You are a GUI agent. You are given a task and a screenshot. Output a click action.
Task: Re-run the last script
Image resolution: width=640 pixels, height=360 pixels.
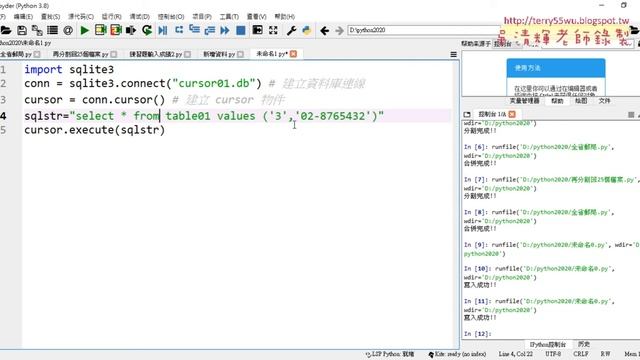click(x=147, y=30)
